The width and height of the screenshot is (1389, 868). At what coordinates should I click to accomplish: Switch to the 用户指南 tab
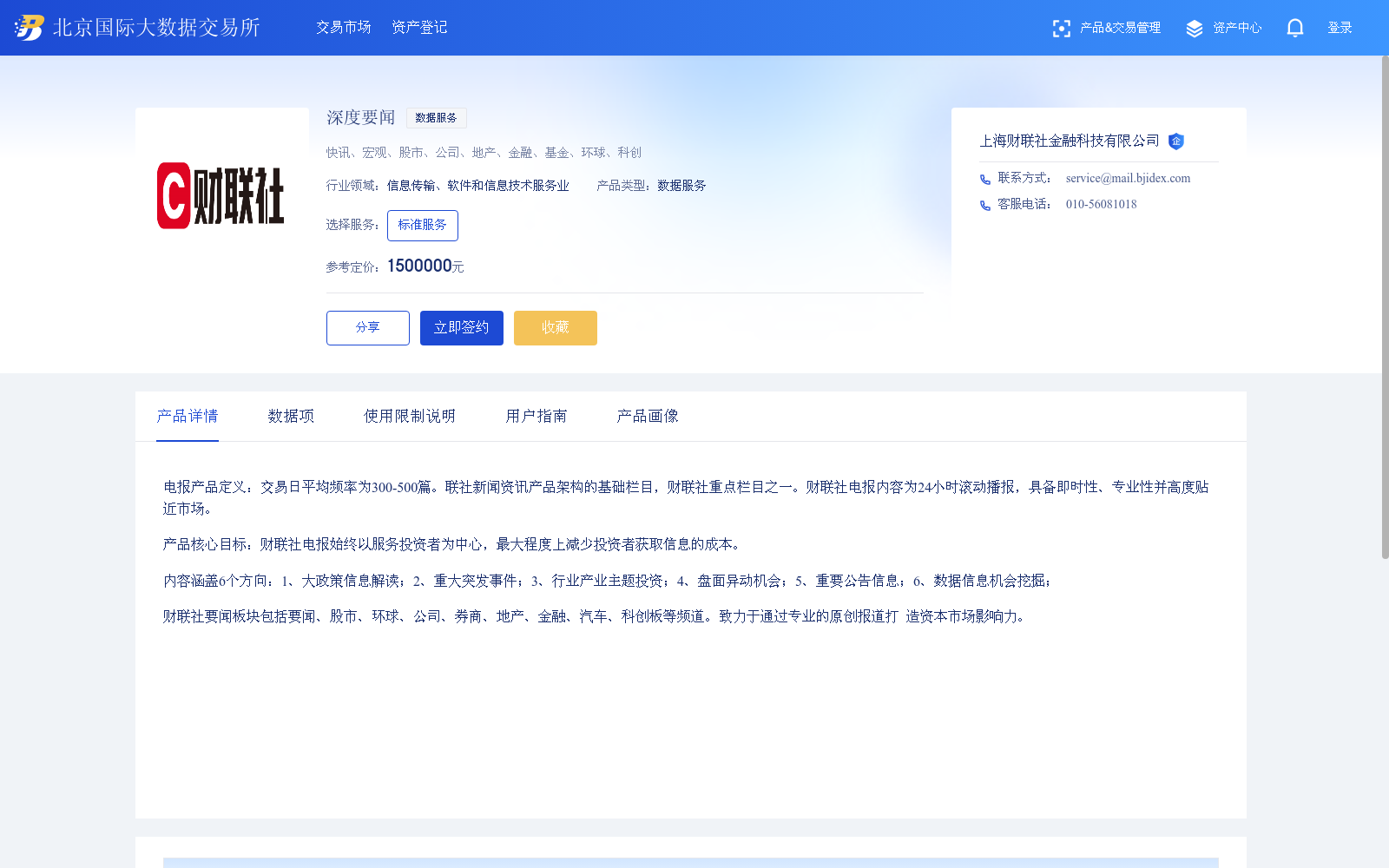(x=537, y=417)
